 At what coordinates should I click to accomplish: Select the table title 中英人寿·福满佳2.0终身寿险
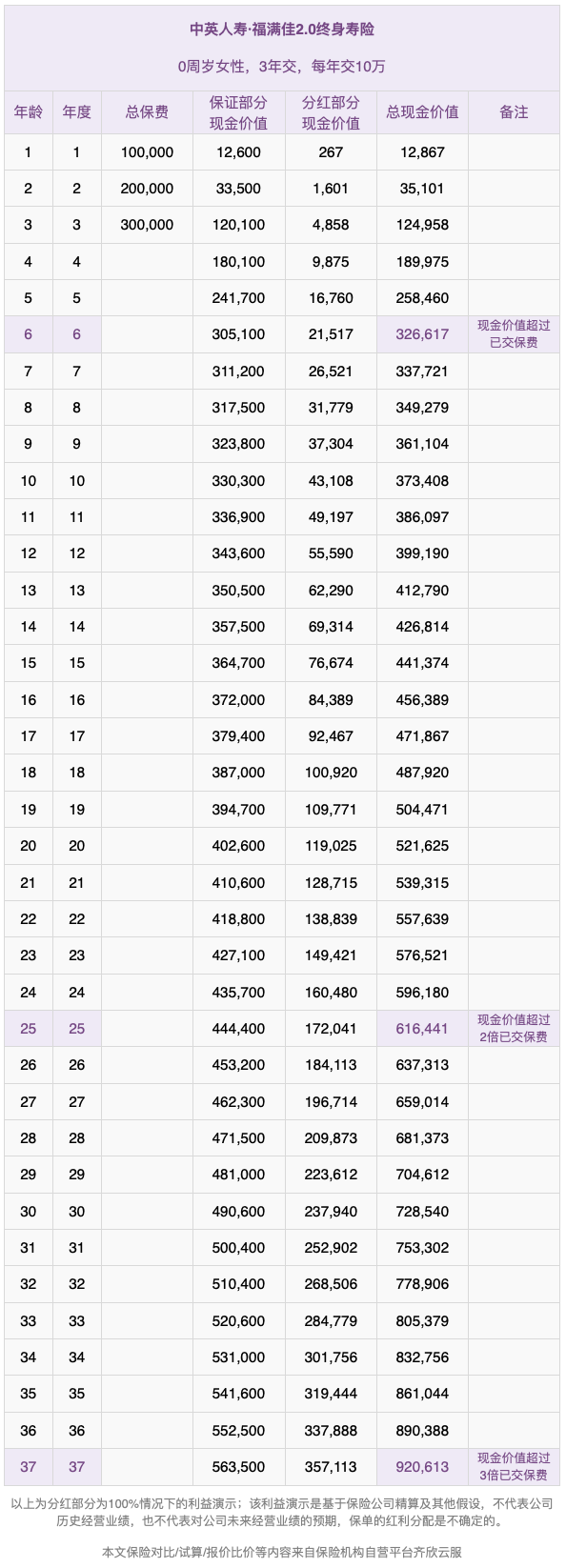[x=282, y=30]
